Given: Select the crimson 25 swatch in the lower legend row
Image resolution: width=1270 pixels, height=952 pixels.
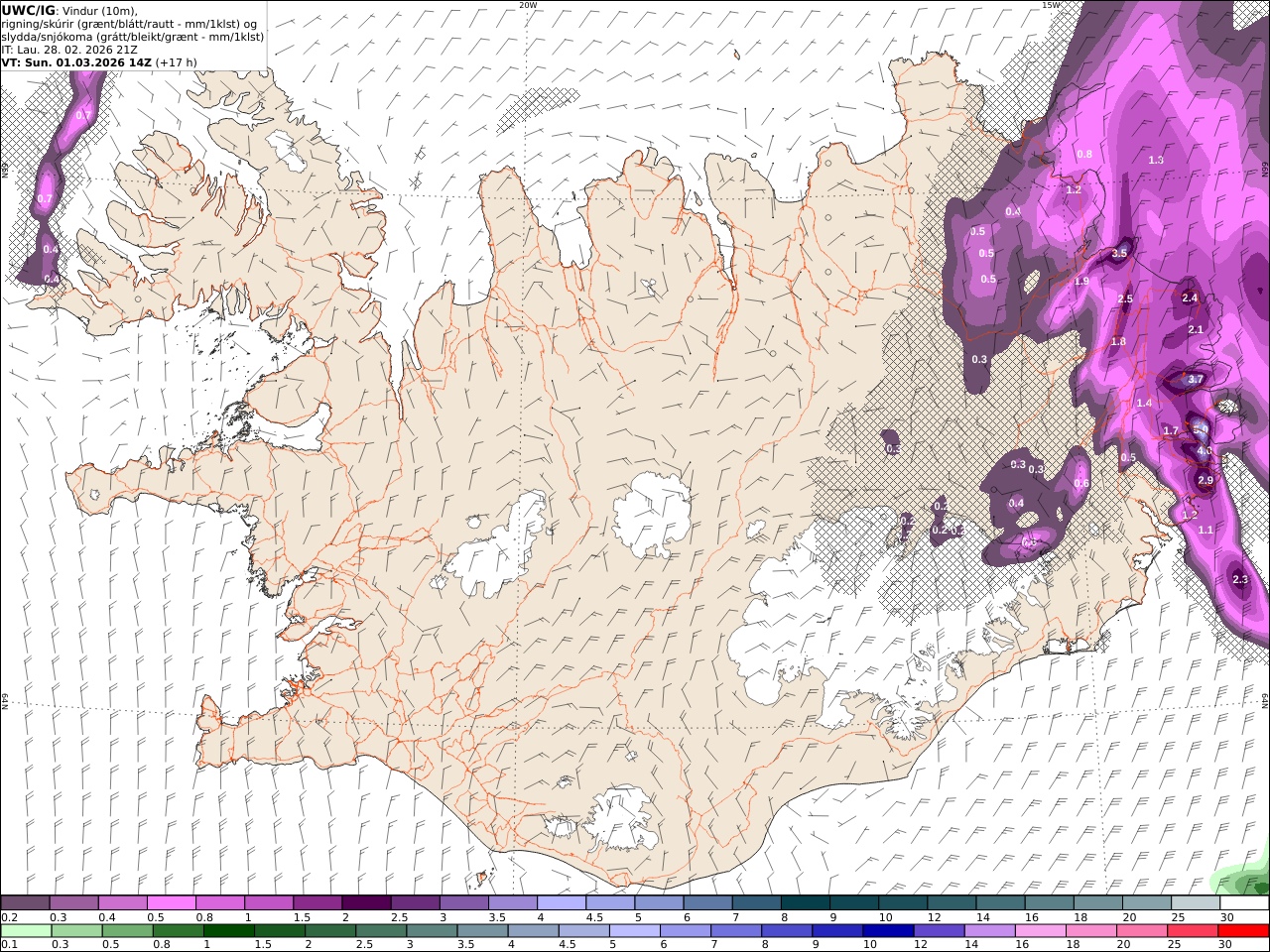Looking at the screenshot, I should click(1193, 930).
